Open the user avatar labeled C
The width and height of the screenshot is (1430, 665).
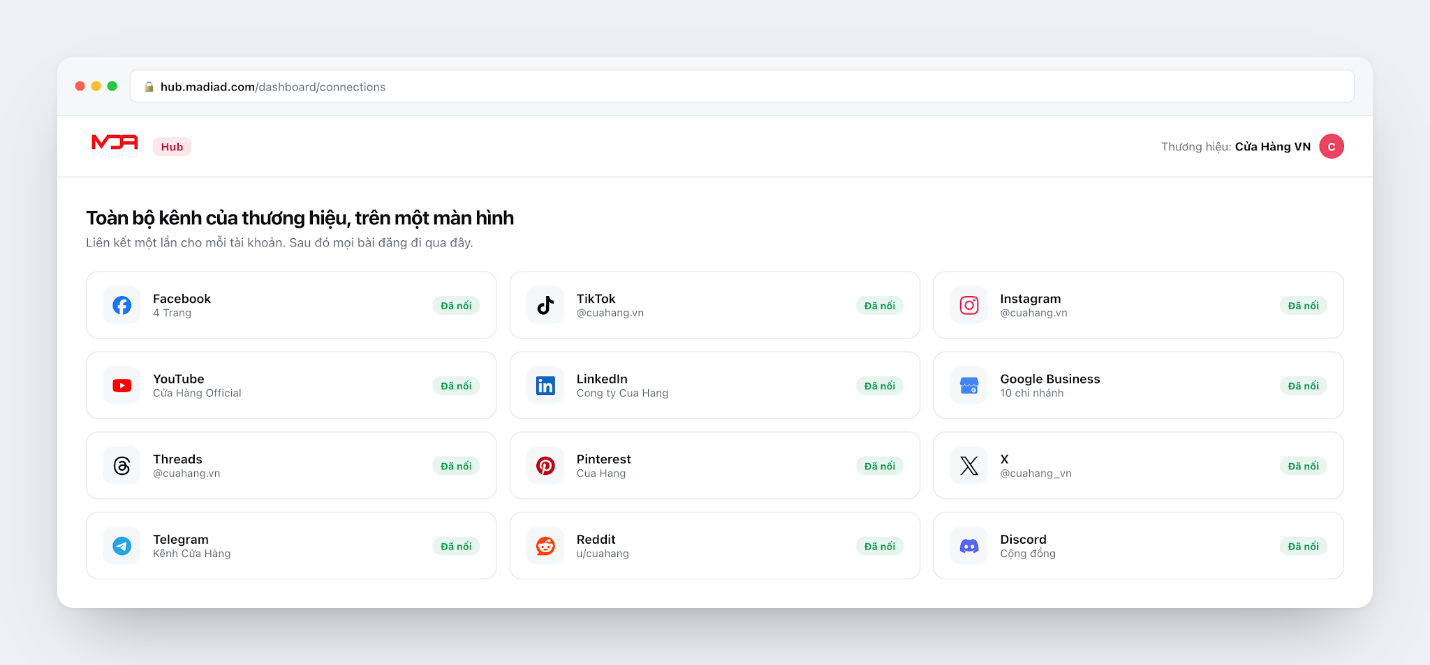coord(1331,146)
